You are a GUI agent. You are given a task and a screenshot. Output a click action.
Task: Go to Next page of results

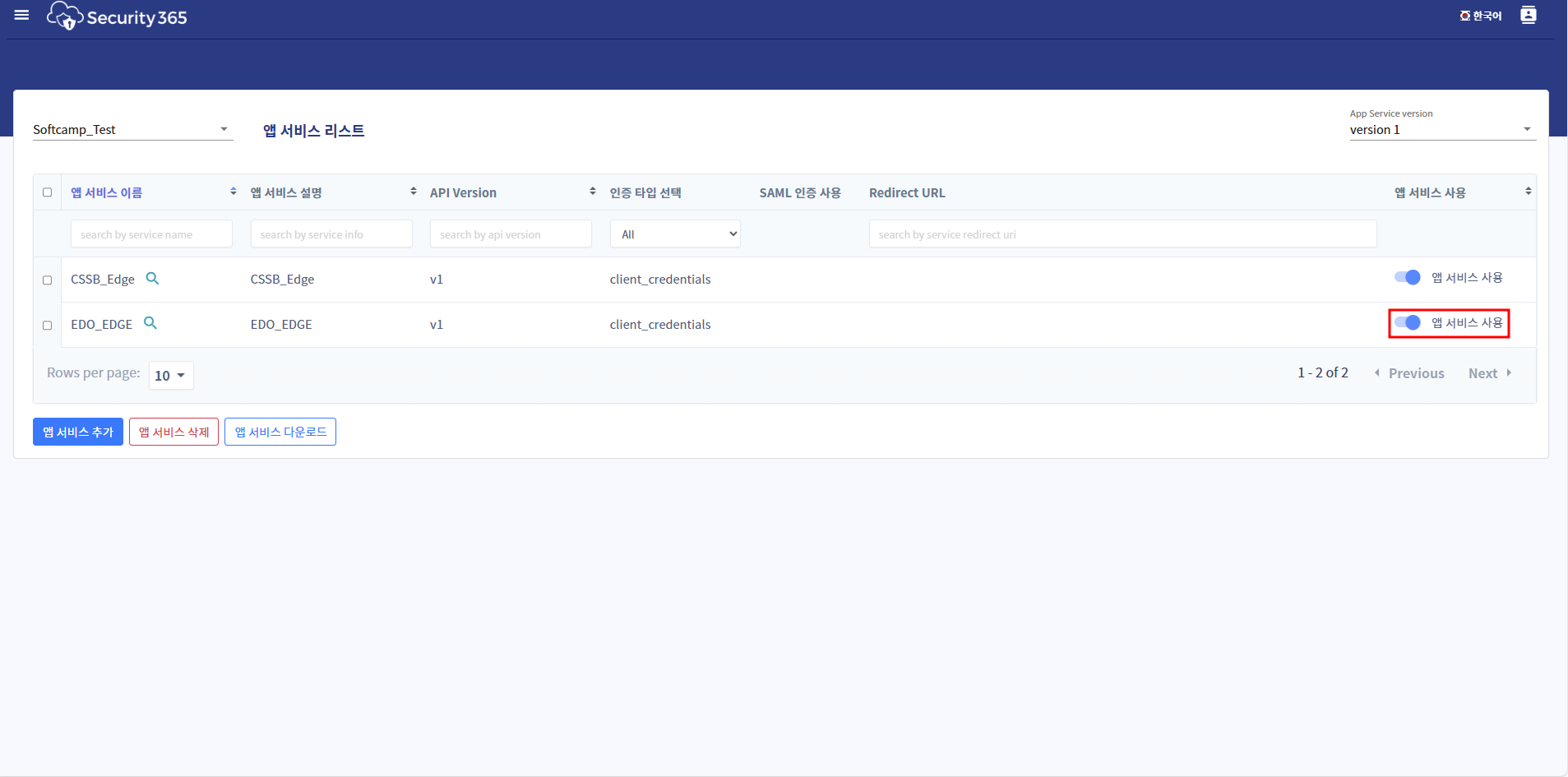pyautogui.click(x=1489, y=373)
